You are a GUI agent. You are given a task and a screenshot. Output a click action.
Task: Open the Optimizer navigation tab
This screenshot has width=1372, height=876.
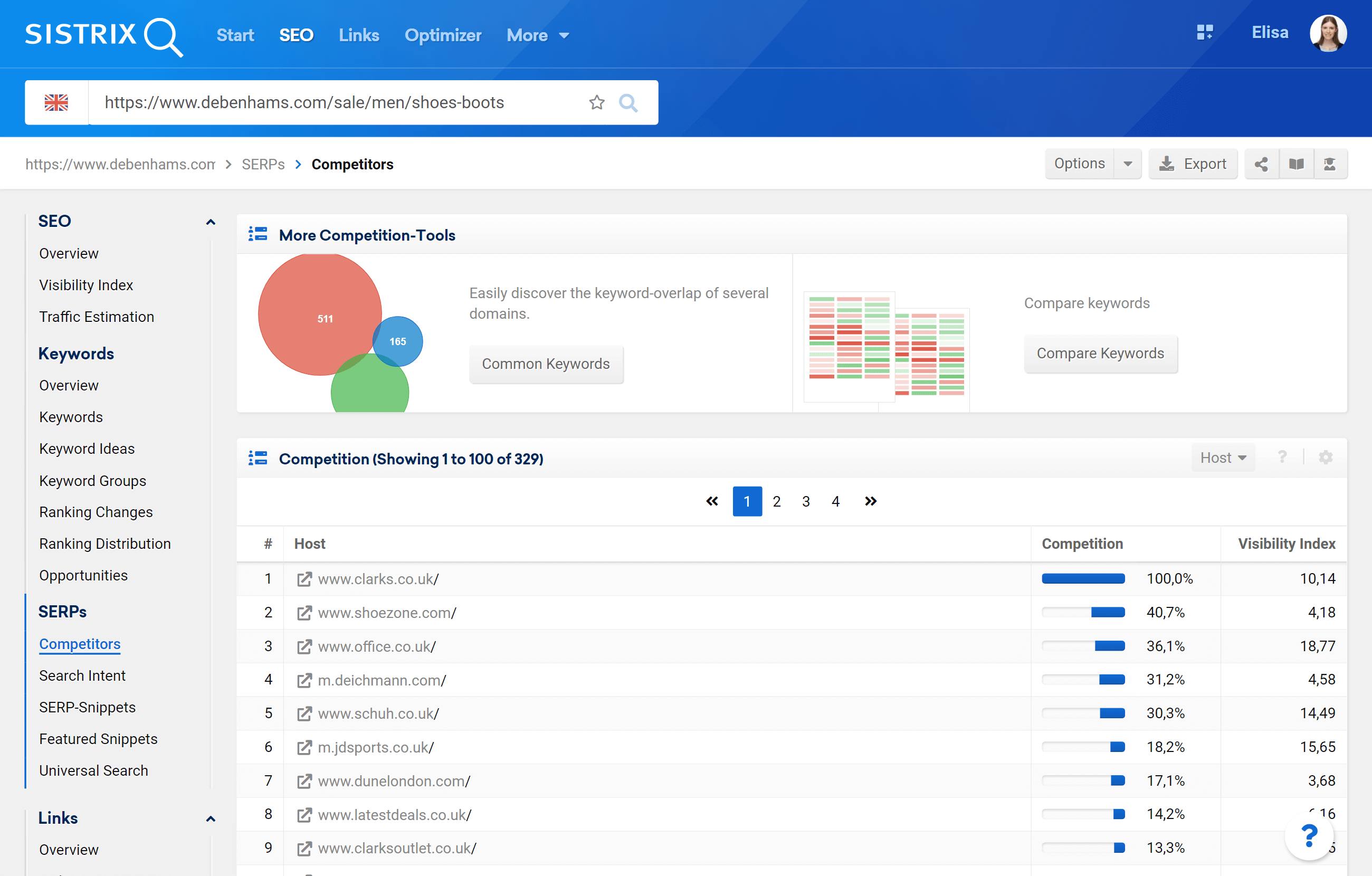(x=443, y=35)
